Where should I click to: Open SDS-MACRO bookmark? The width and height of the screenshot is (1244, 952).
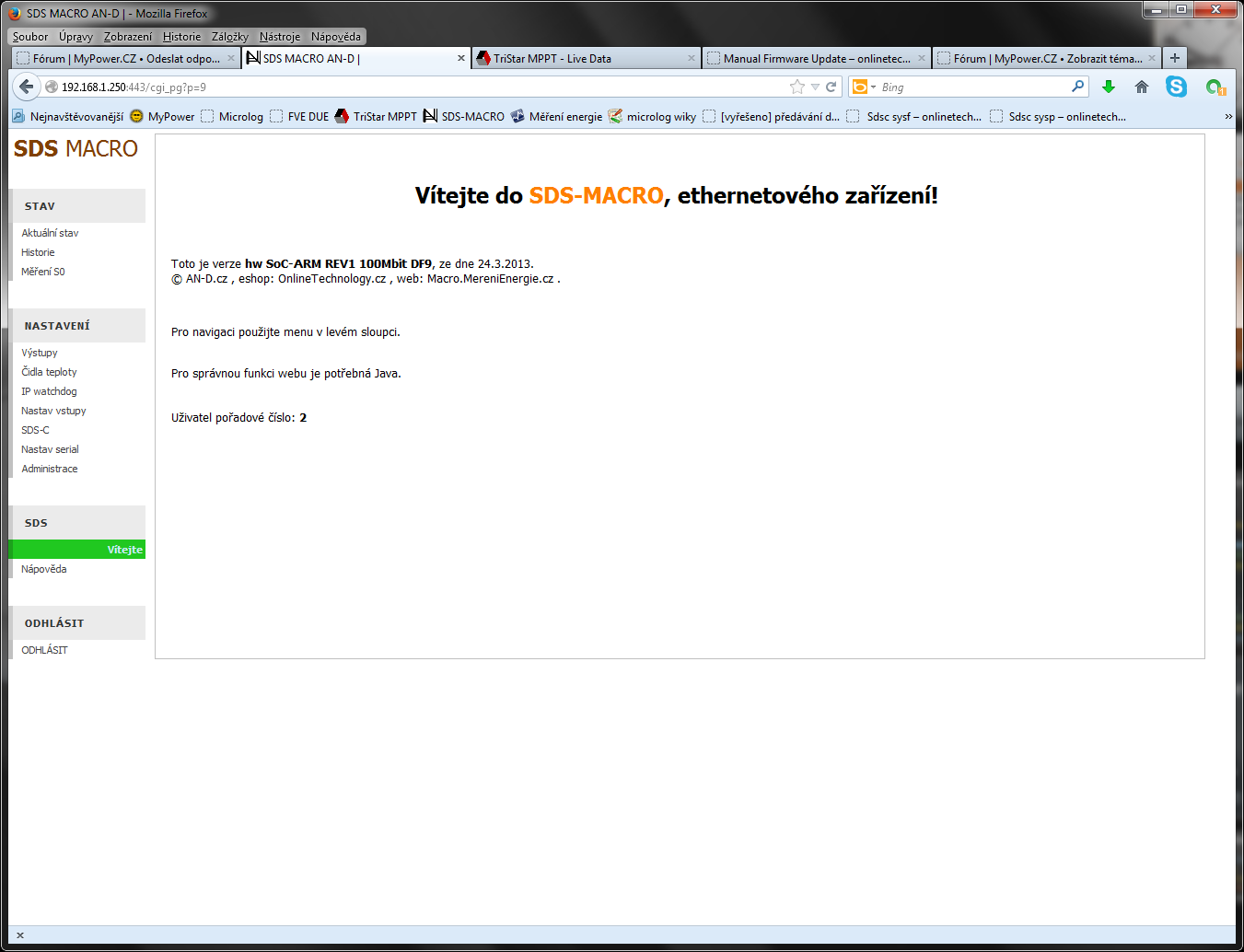coord(464,117)
